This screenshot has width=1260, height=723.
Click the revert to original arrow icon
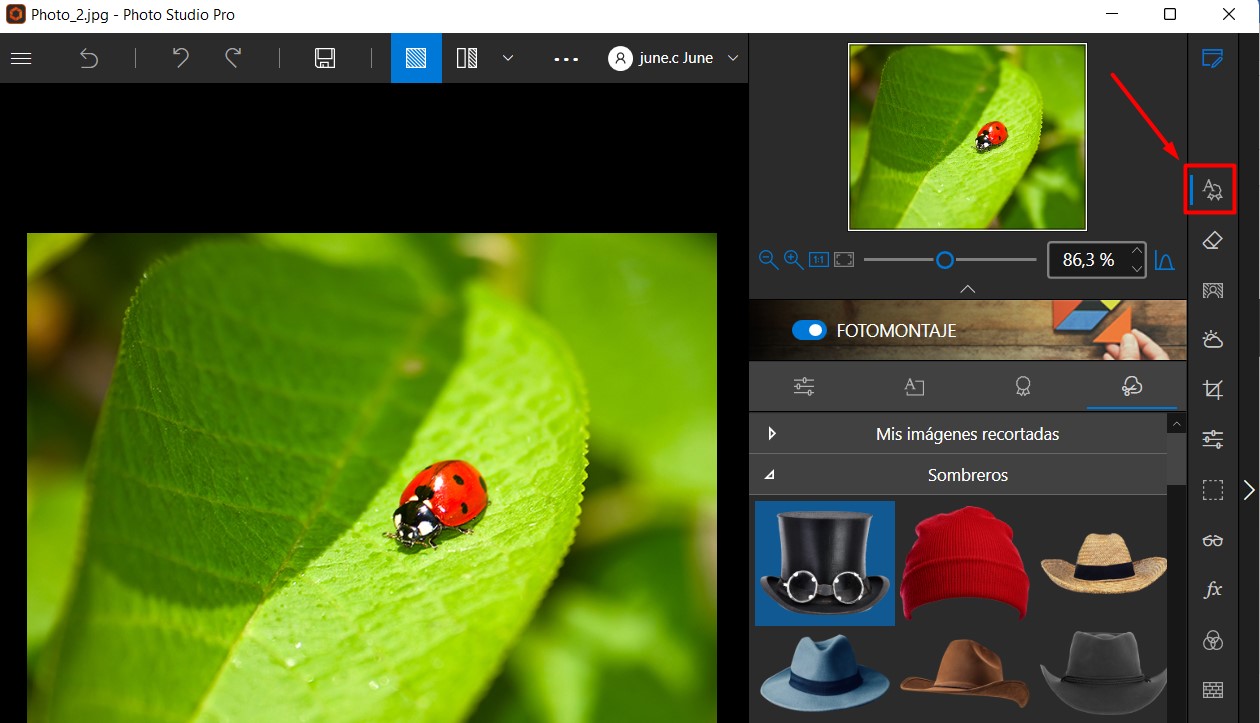pos(89,58)
